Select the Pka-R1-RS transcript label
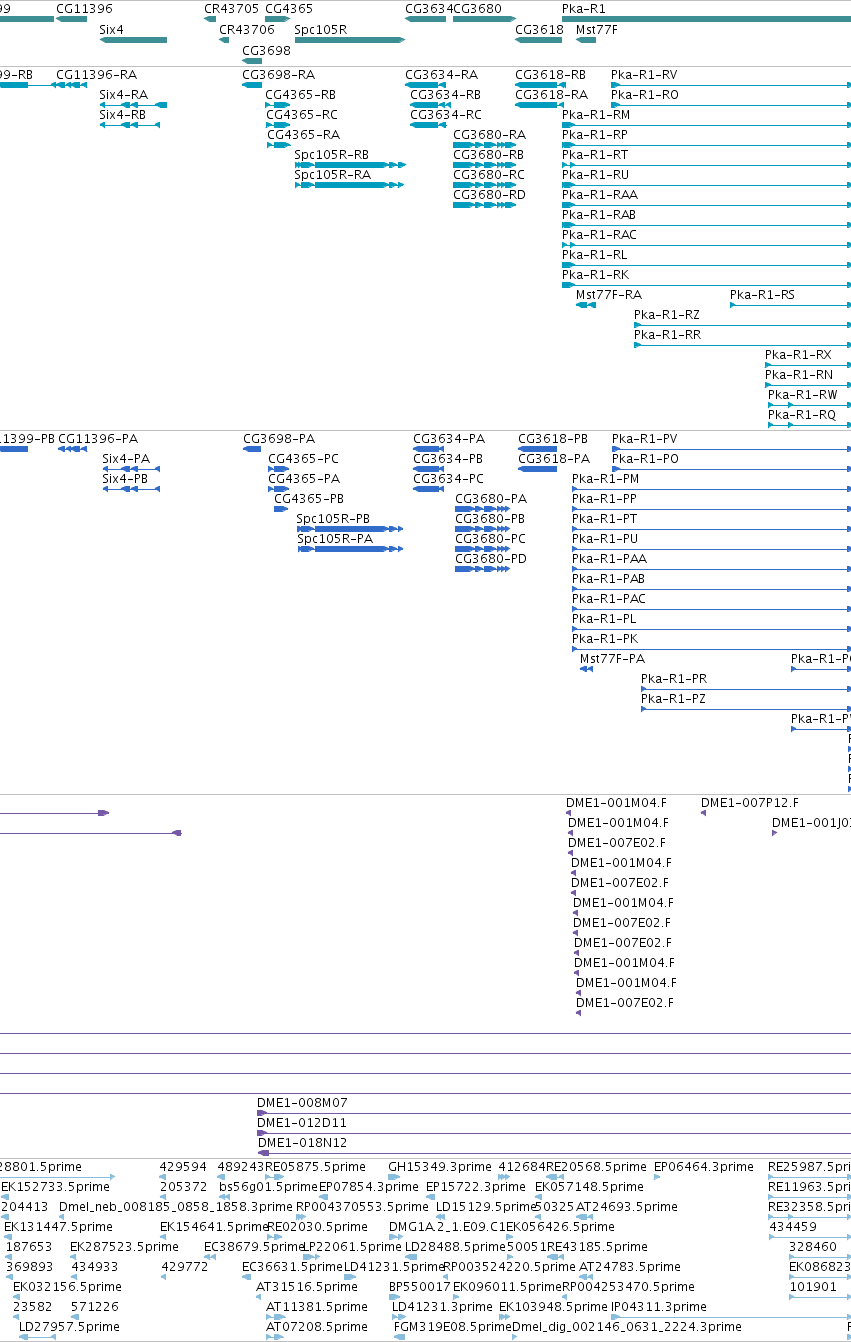 (x=762, y=294)
